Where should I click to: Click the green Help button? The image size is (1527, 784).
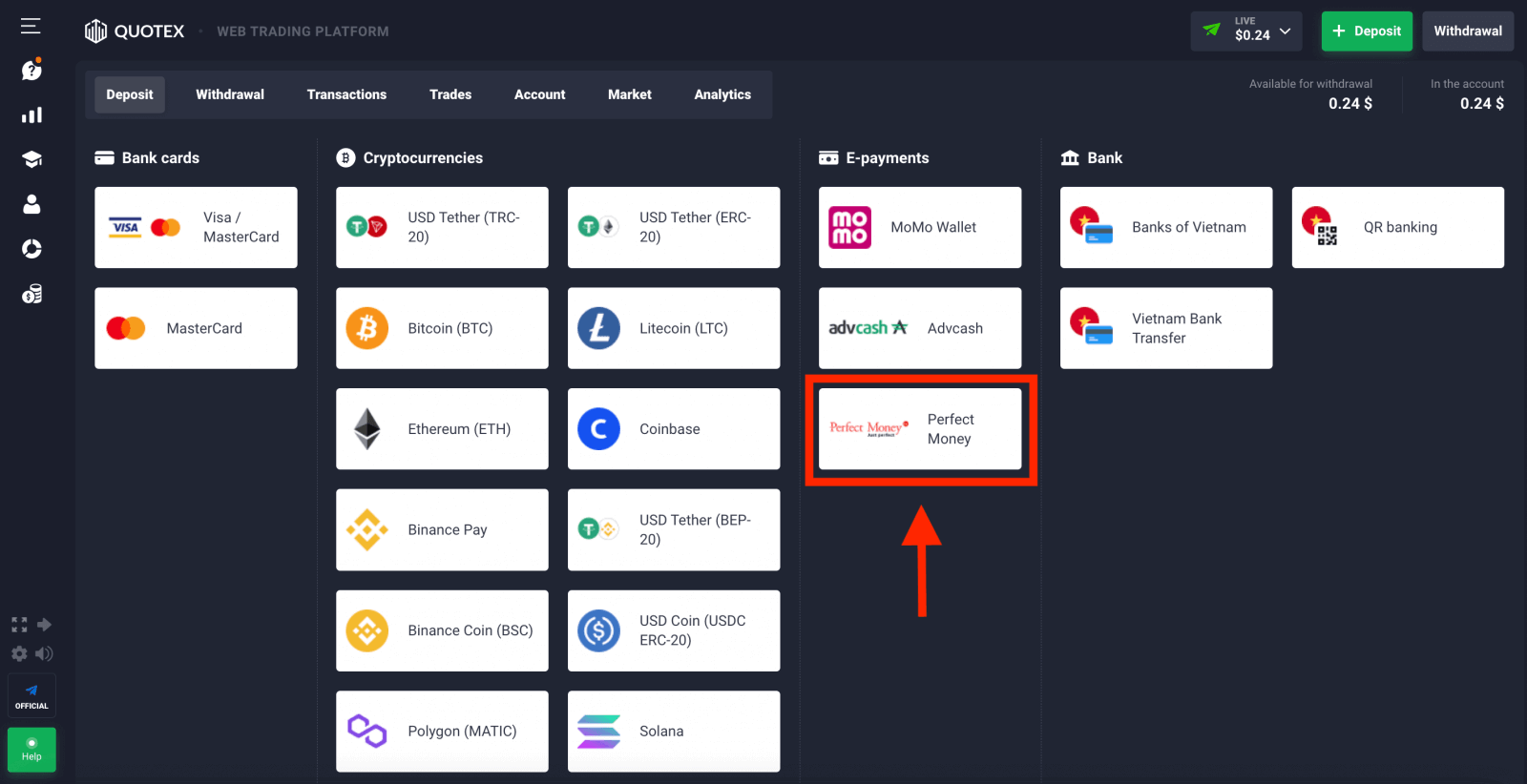click(x=31, y=750)
